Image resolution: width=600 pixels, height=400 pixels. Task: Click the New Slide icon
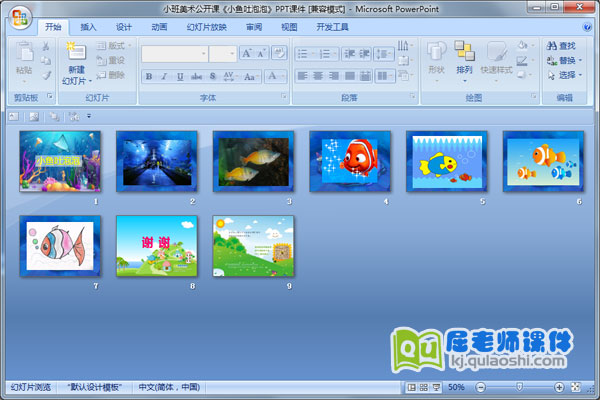coord(76,52)
